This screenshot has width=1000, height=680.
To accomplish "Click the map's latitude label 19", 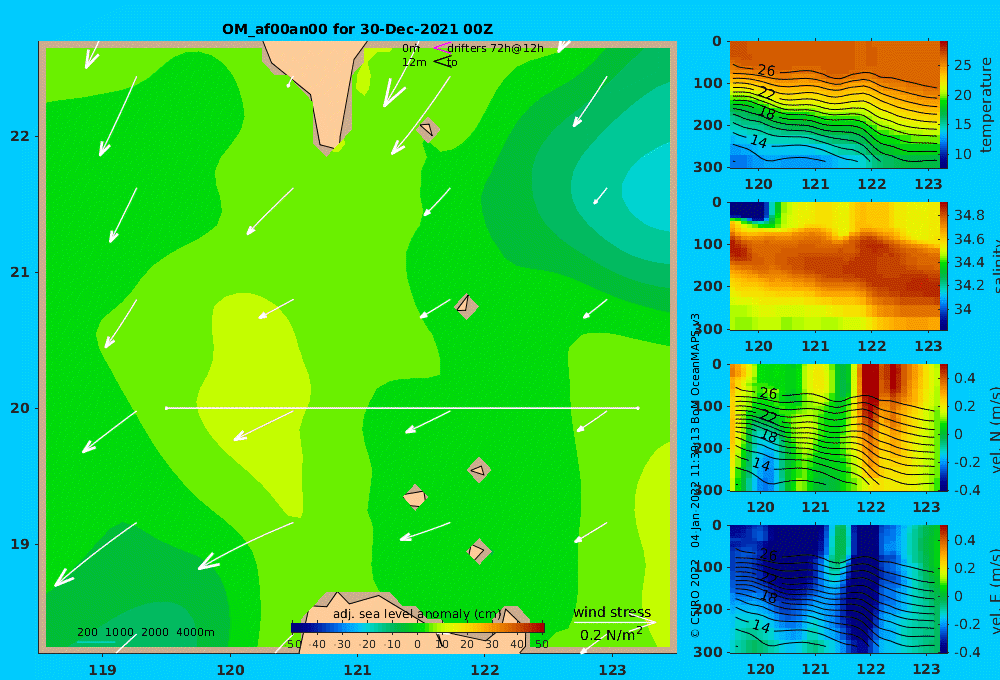I will tap(20, 544).
